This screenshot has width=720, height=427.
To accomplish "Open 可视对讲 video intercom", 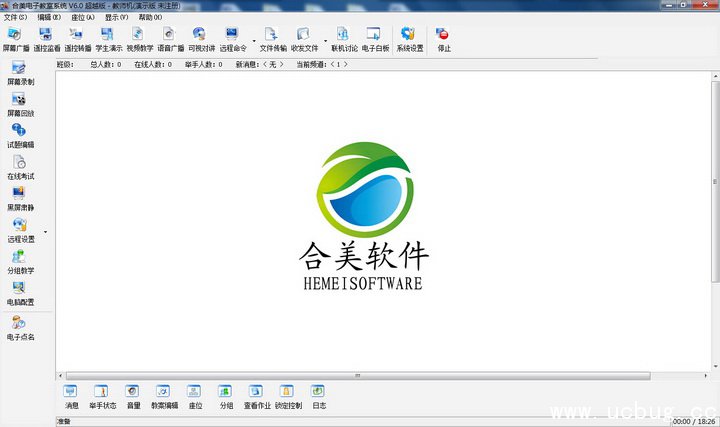I will pos(201,39).
